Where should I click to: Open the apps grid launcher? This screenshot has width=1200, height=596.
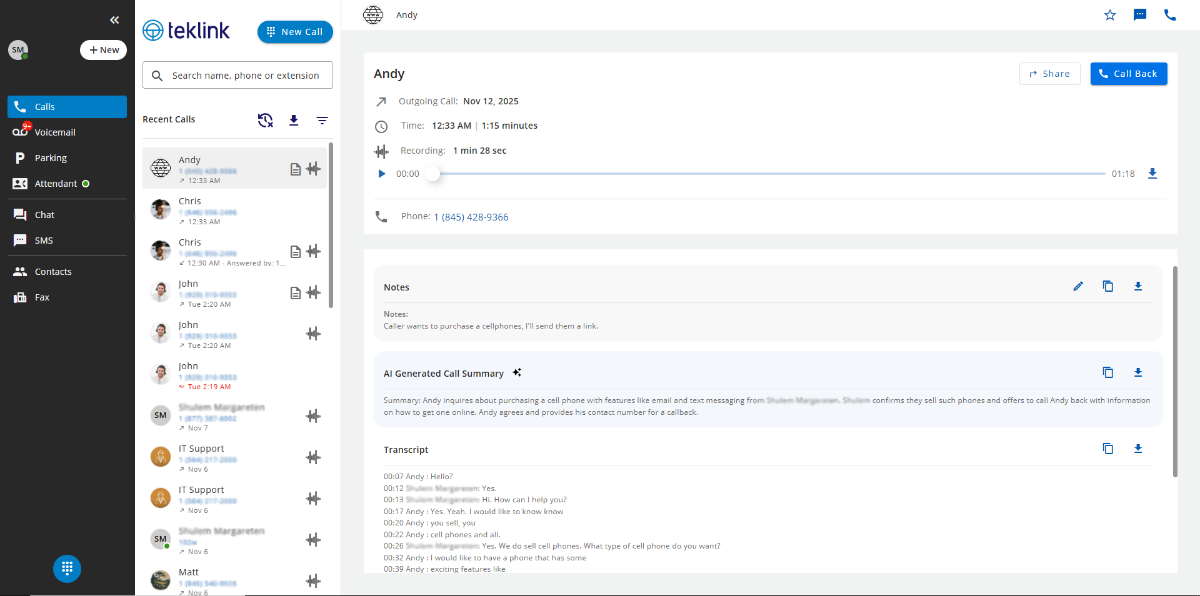[66, 568]
